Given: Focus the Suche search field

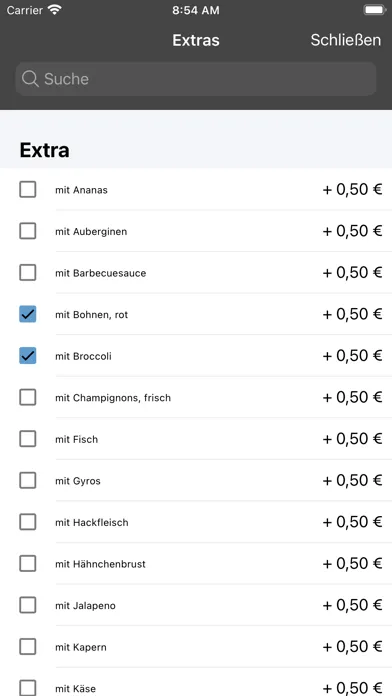Looking at the screenshot, I should pyautogui.click(x=196, y=79).
